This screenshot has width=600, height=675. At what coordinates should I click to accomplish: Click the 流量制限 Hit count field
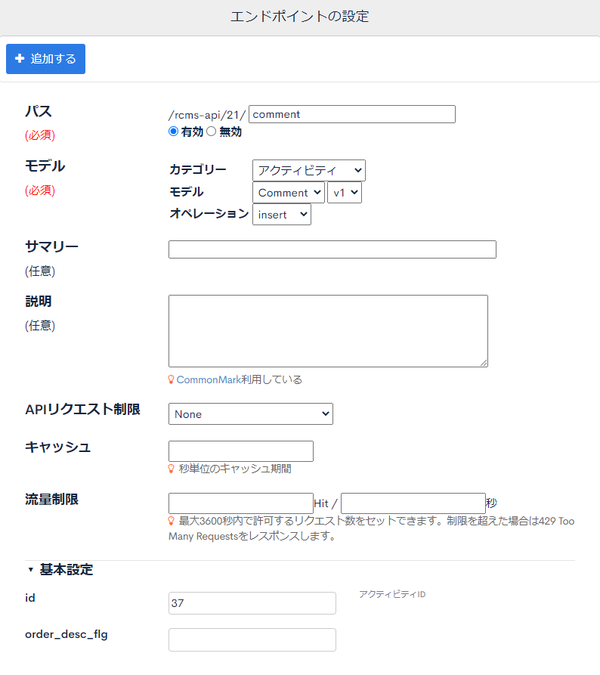(x=241, y=503)
